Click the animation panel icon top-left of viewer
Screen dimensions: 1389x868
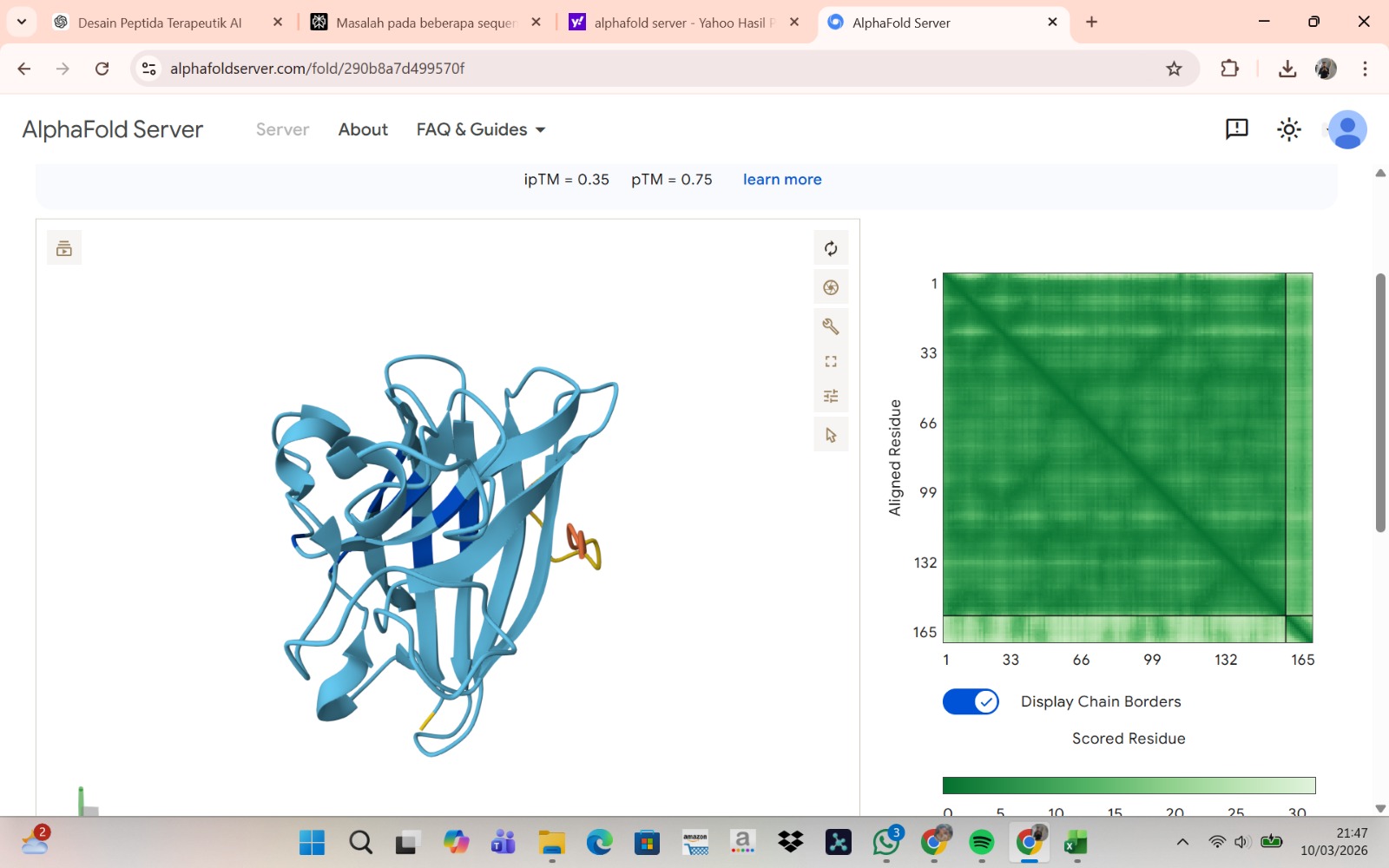[64, 249]
